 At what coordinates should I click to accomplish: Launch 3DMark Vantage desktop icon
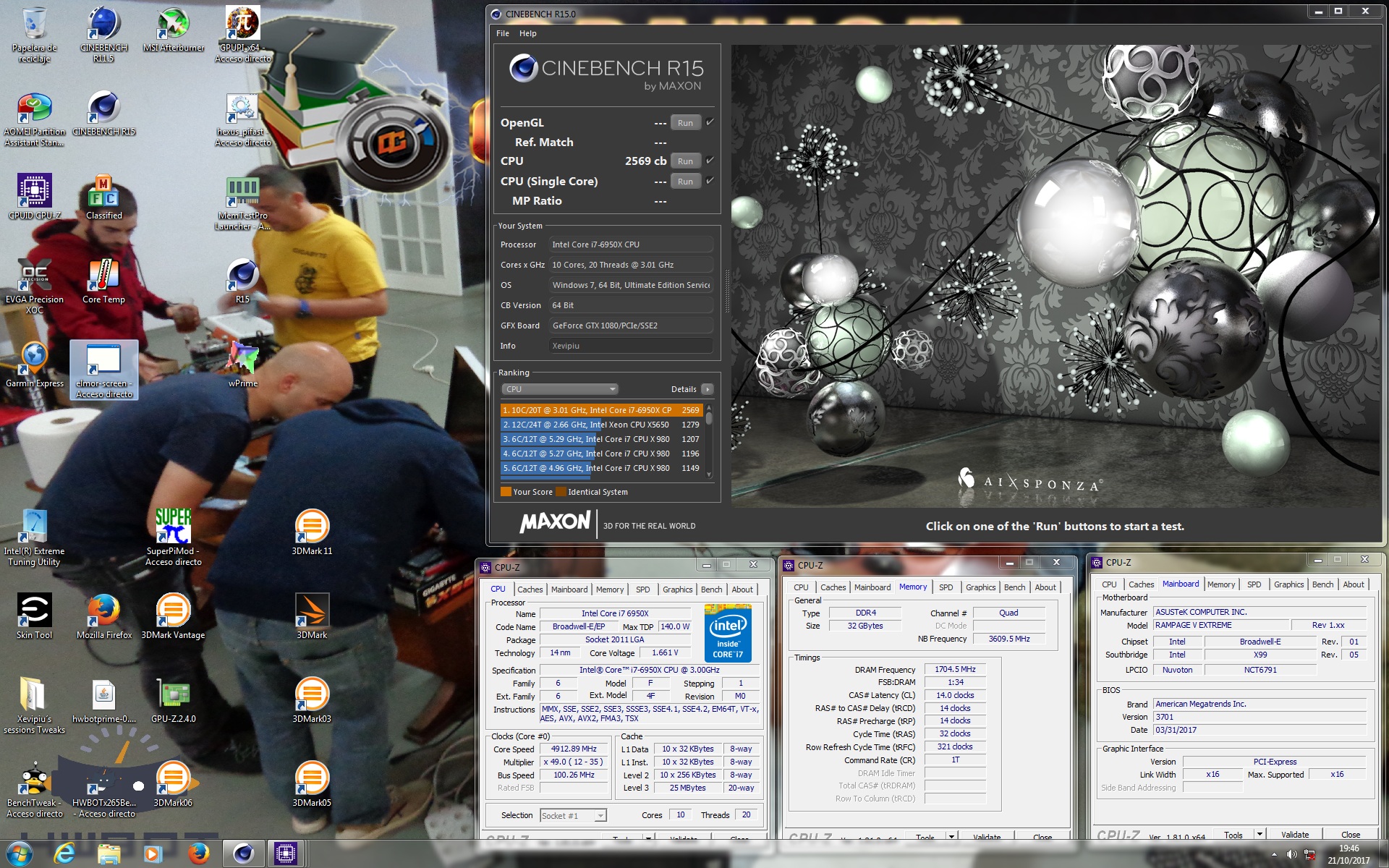pyautogui.click(x=174, y=617)
